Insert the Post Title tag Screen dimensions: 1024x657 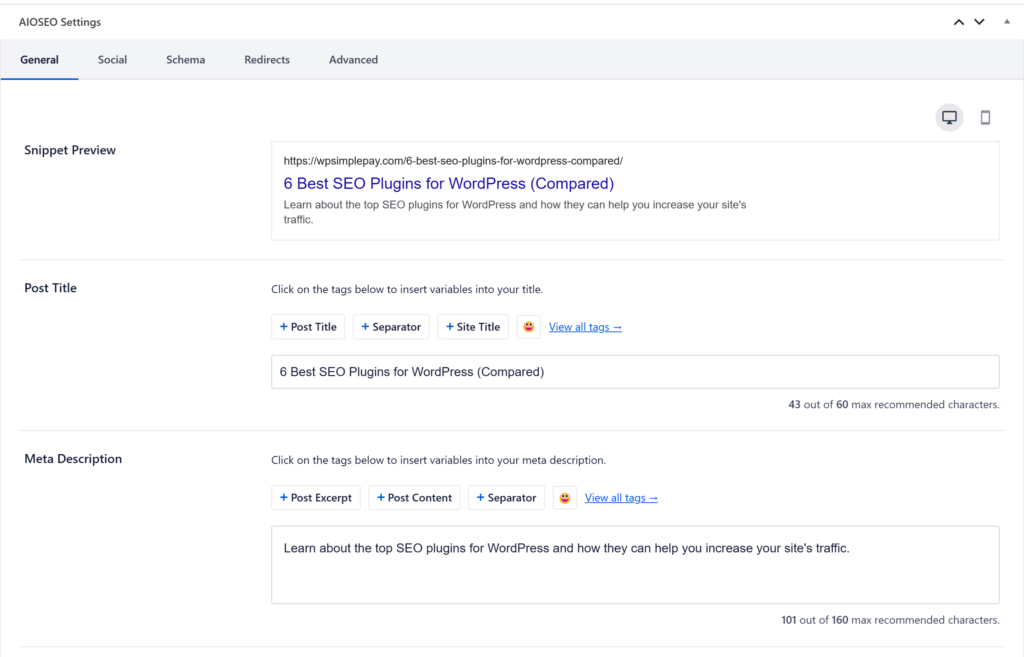point(308,327)
